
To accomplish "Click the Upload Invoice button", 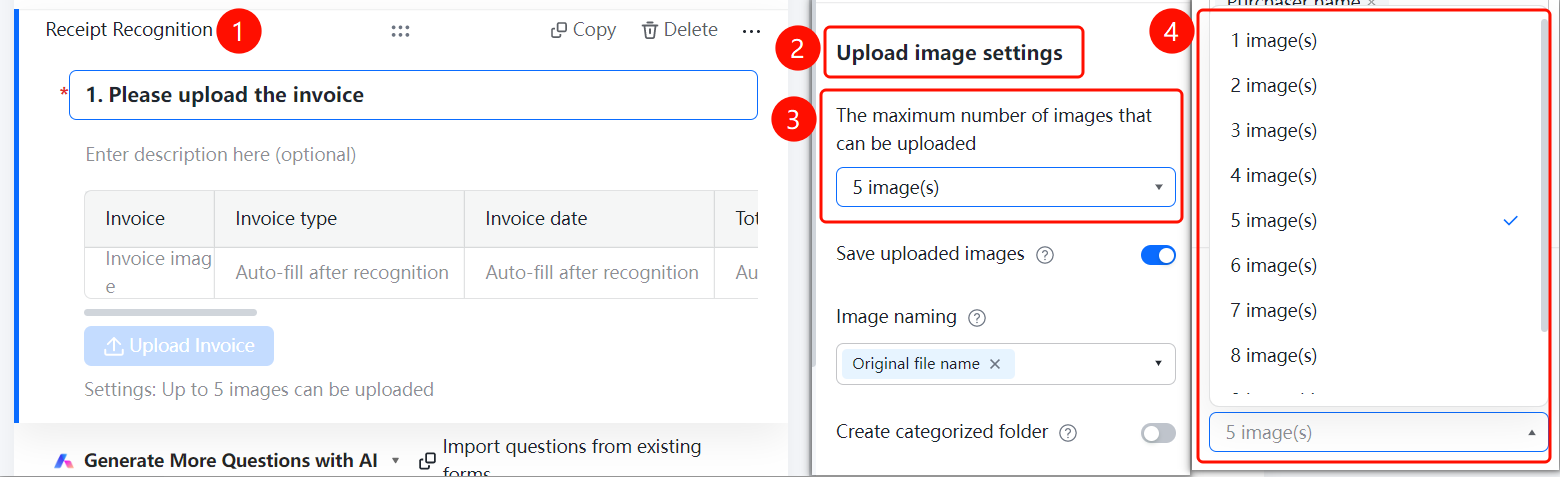I will click(x=179, y=346).
